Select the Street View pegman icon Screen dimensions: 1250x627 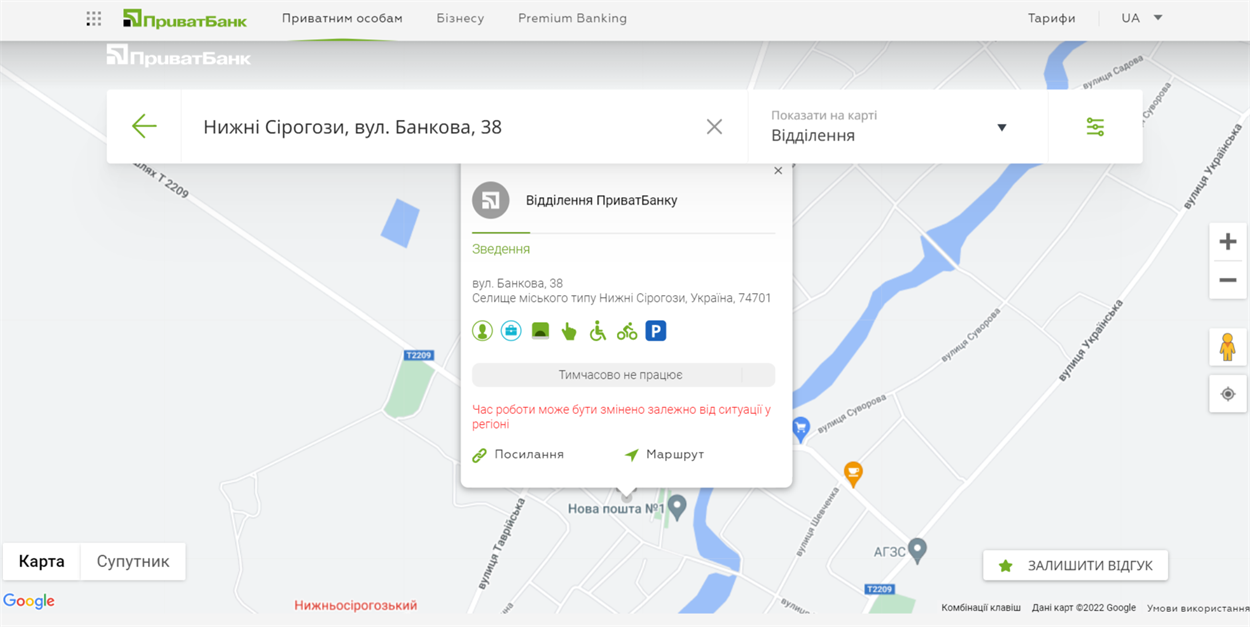tap(1228, 347)
